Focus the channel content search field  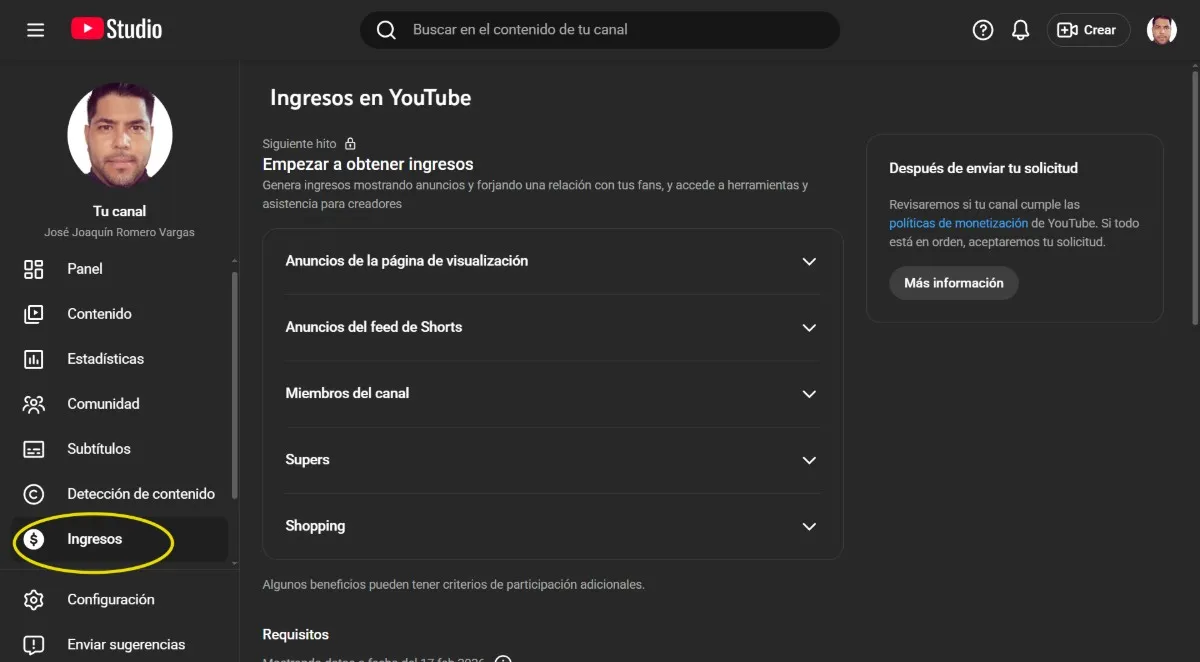tap(600, 30)
